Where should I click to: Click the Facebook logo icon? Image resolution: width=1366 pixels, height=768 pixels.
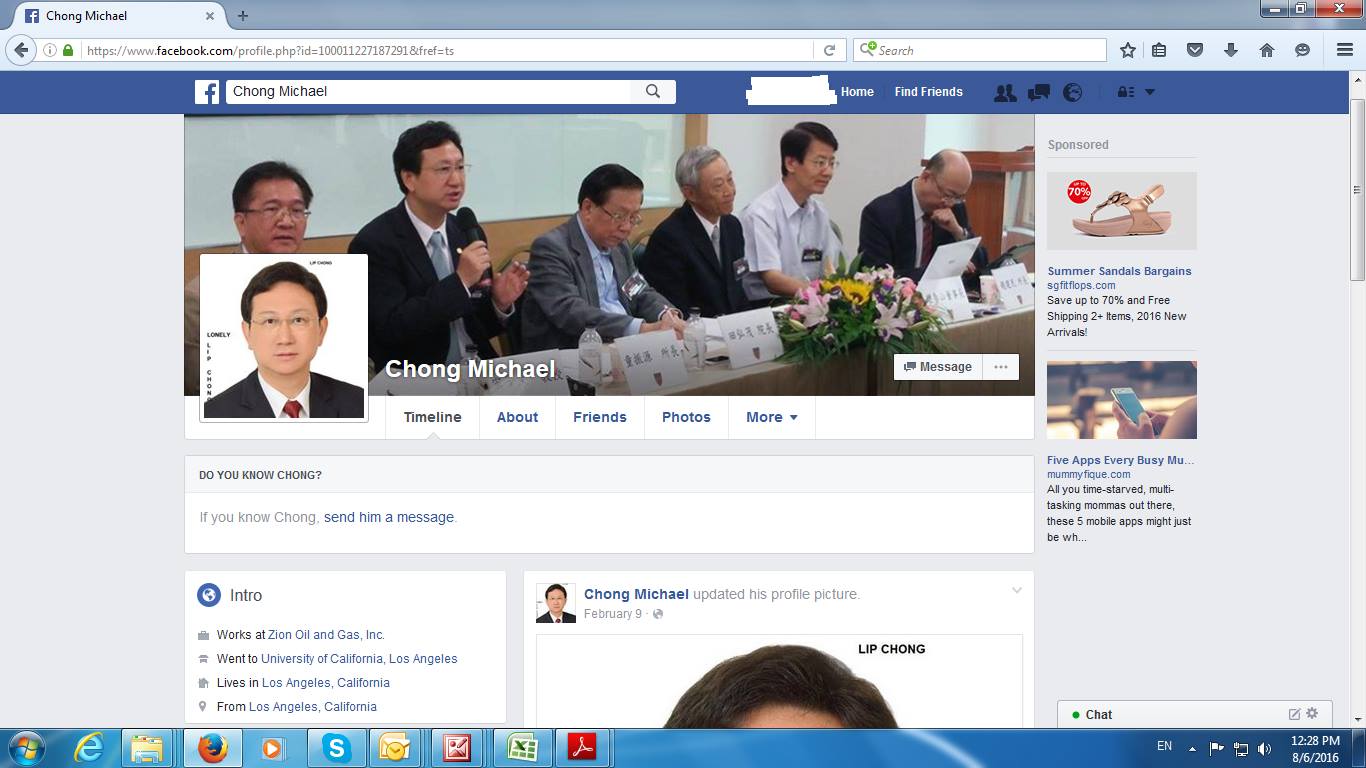tap(207, 92)
